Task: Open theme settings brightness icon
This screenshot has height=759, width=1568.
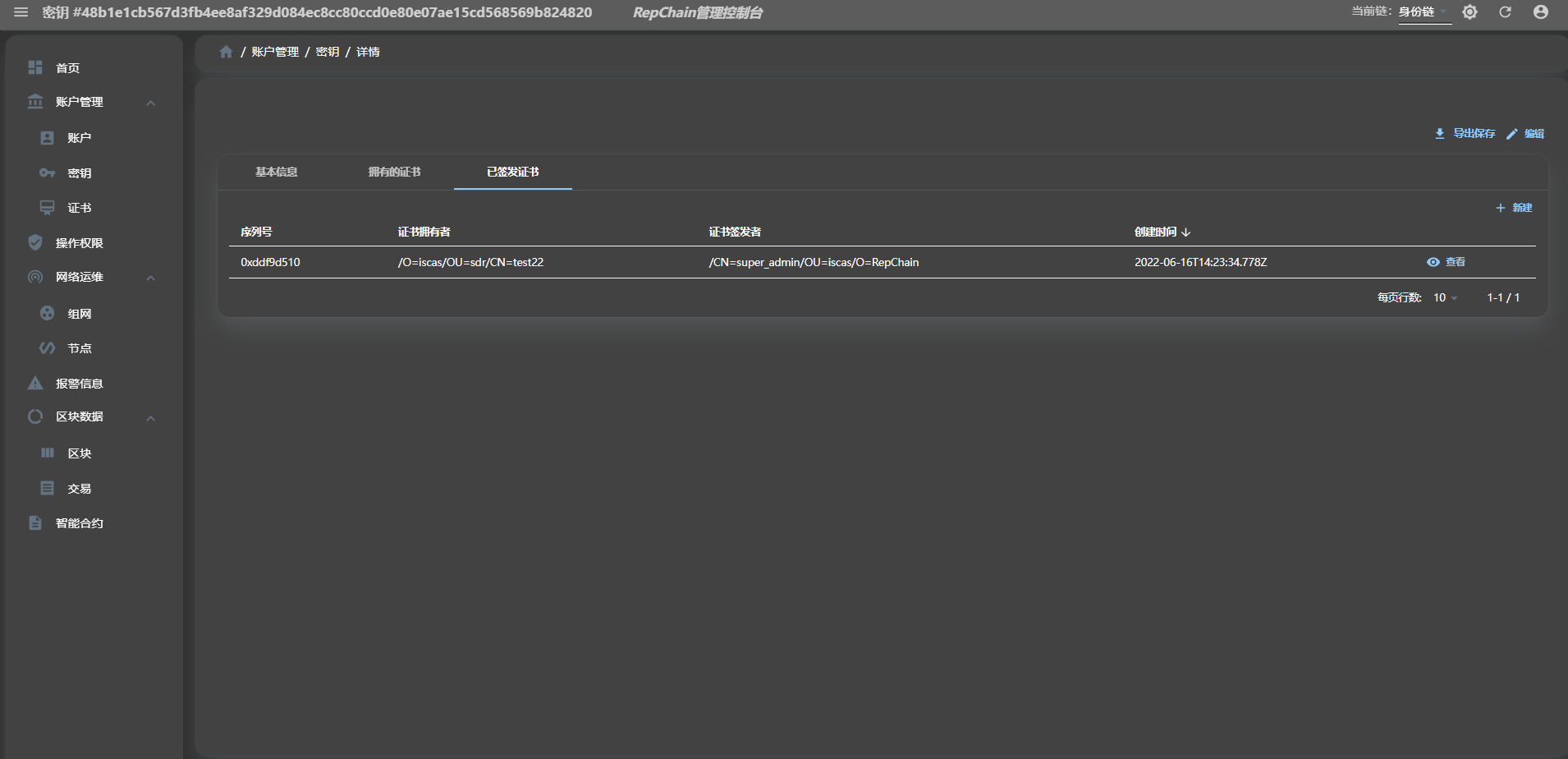Action: 1469,12
